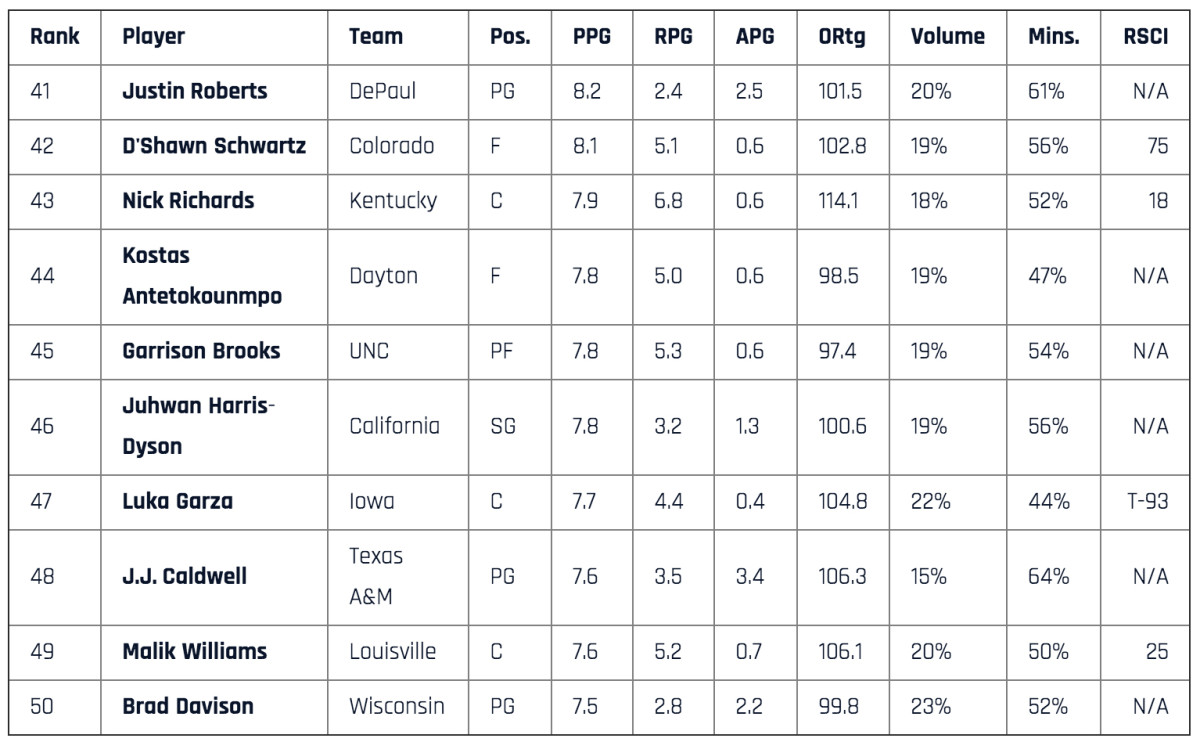
Task: Click the Volume column header
Action: coord(947,37)
